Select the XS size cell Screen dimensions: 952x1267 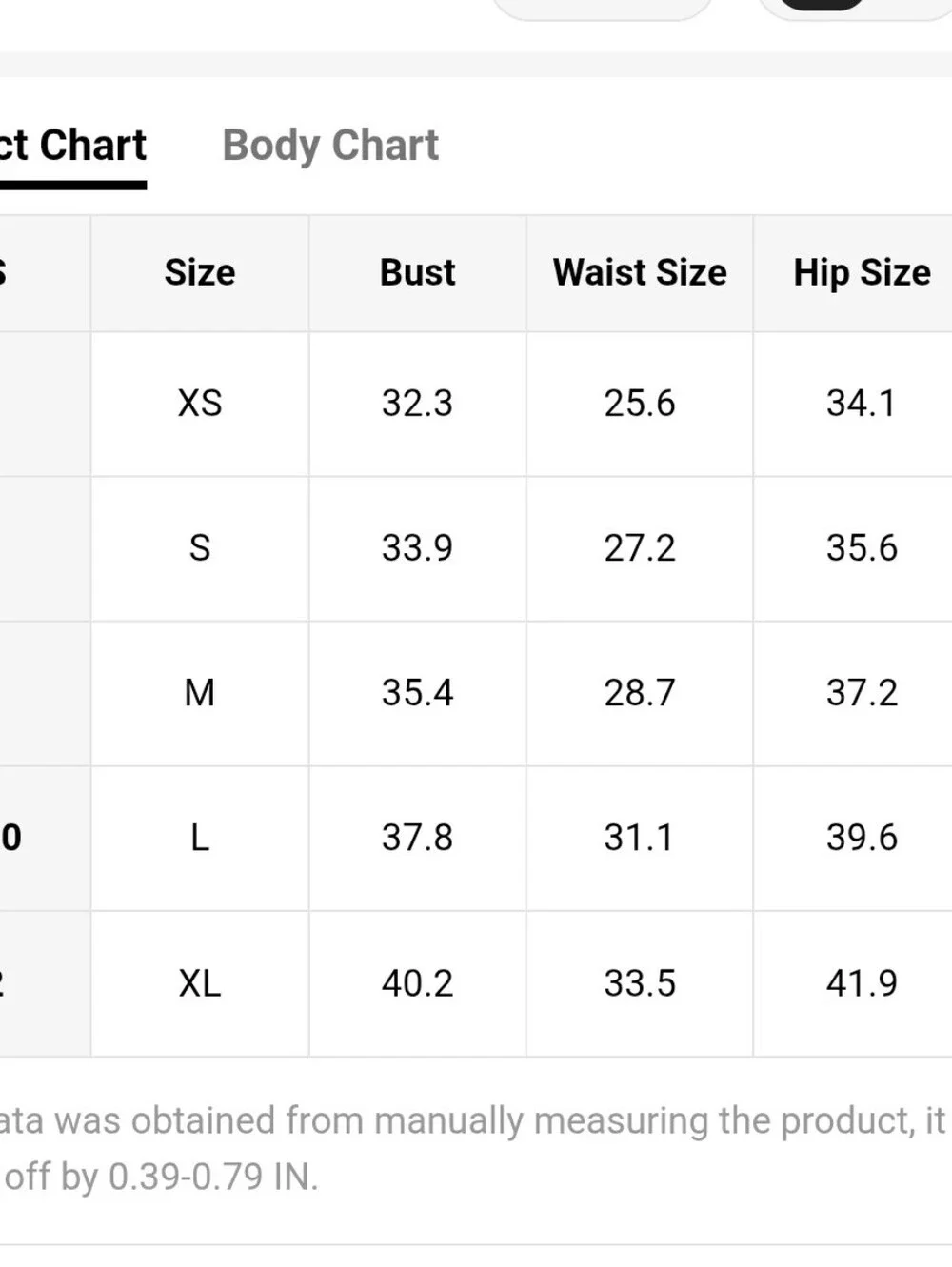coord(200,404)
